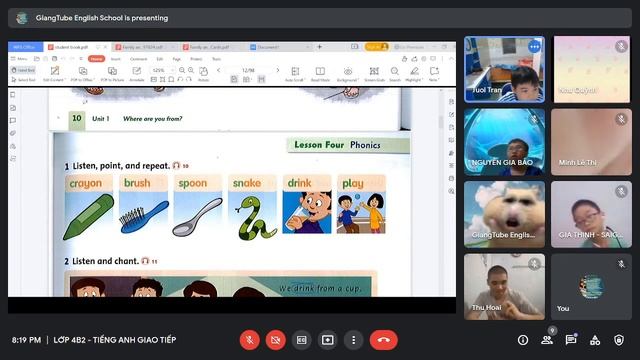Click the Go Premium button
This screenshot has width=640, height=360.
pos(409,47)
